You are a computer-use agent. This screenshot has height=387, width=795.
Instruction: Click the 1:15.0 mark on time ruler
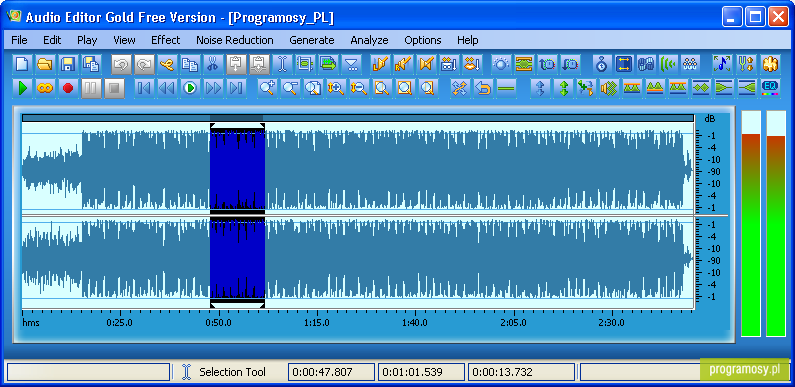(317, 323)
